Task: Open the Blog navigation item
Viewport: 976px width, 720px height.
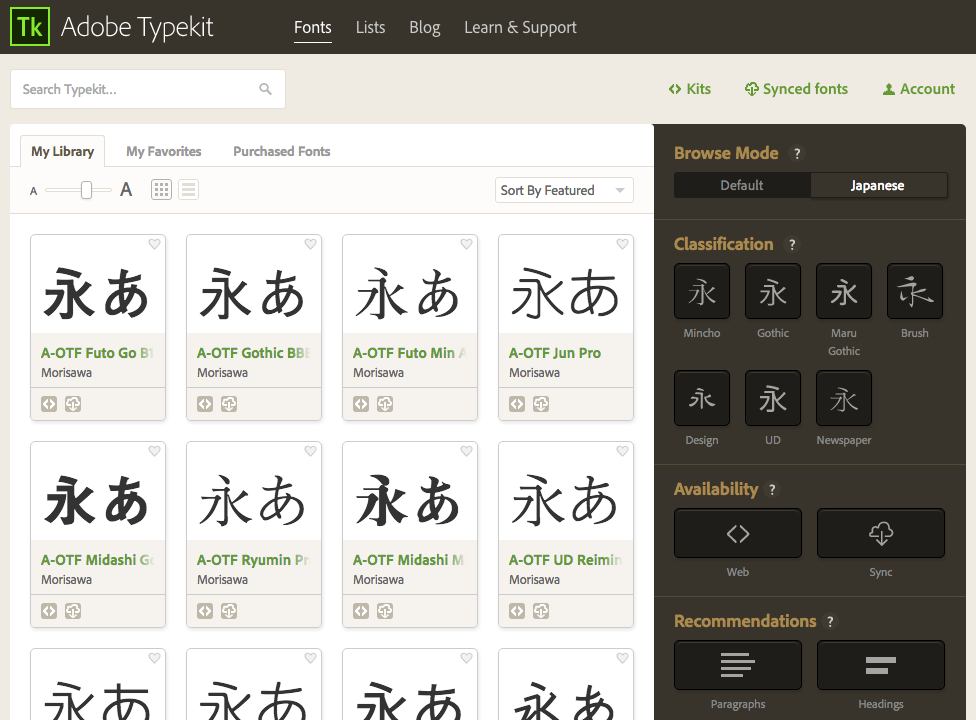Action: pos(425,27)
